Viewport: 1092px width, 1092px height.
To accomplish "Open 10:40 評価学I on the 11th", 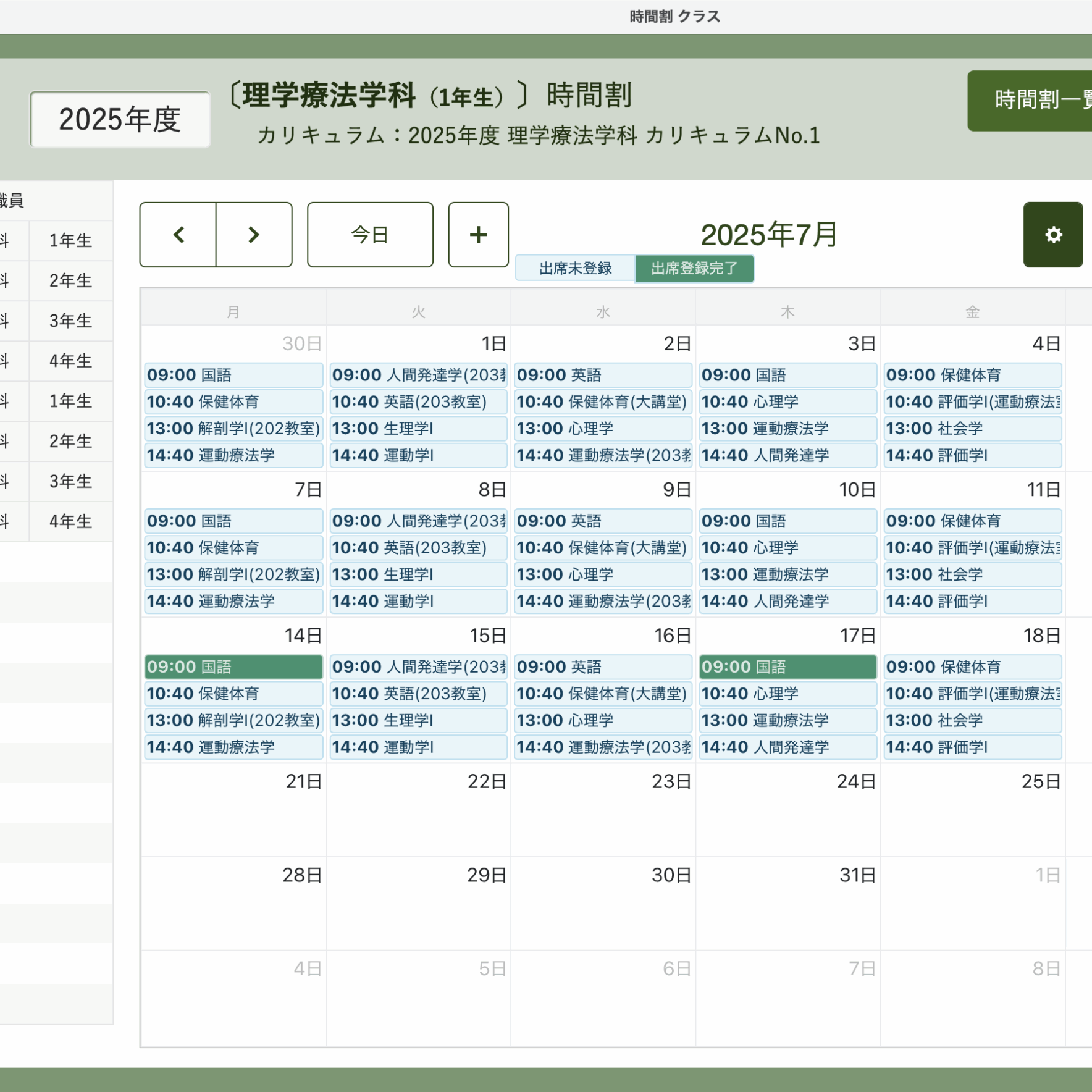I will 973,548.
